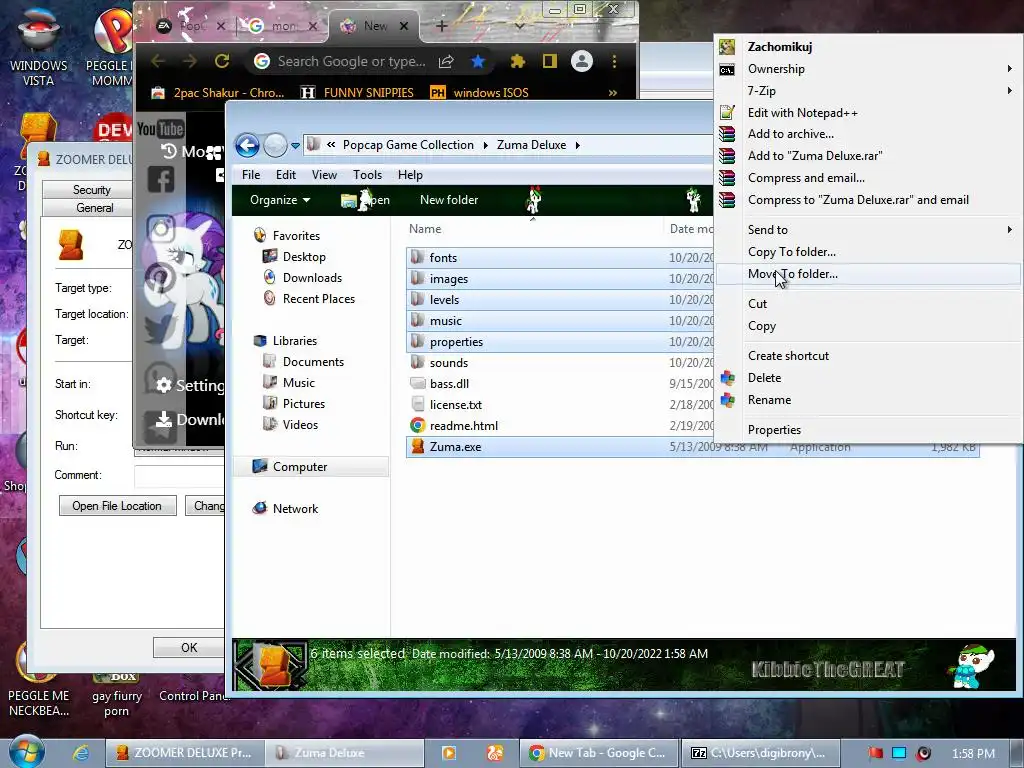Choose Zachomikuj in context menu

(780, 46)
